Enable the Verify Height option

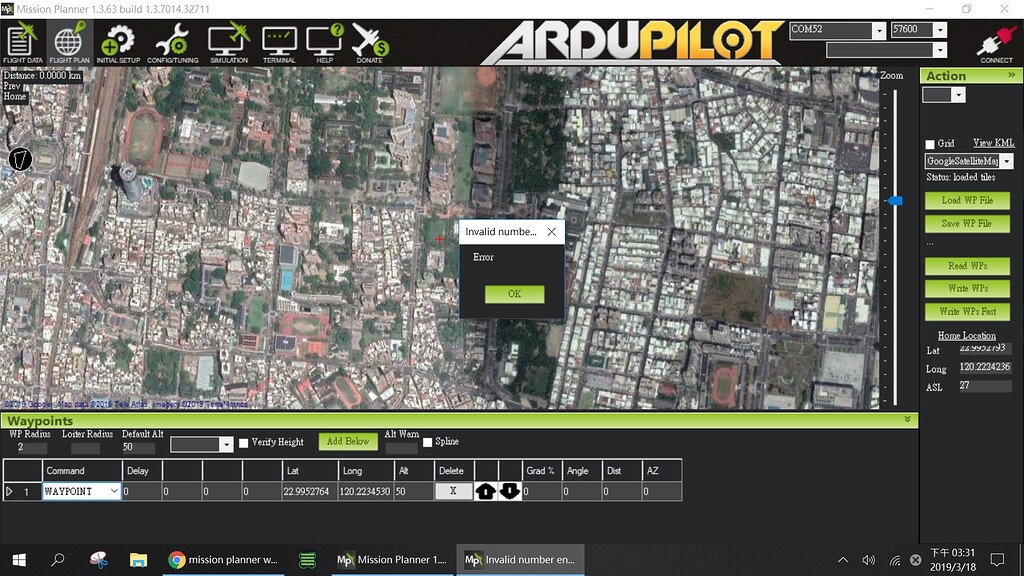click(242, 441)
